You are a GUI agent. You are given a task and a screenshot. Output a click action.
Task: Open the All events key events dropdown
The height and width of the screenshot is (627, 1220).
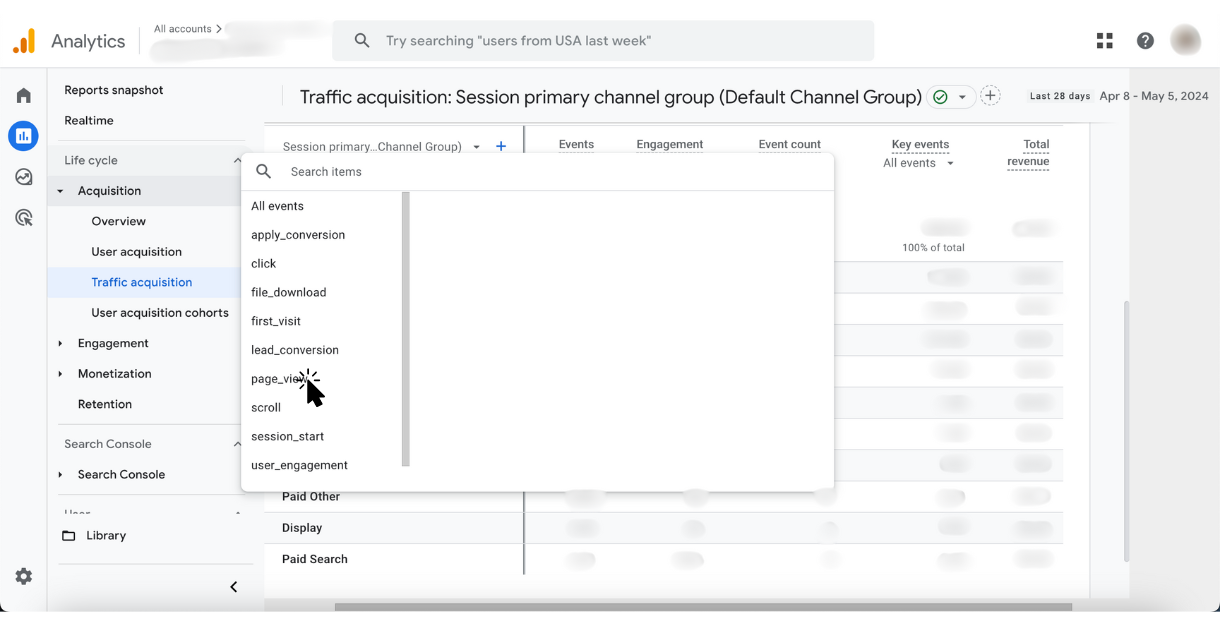[x=918, y=162]
